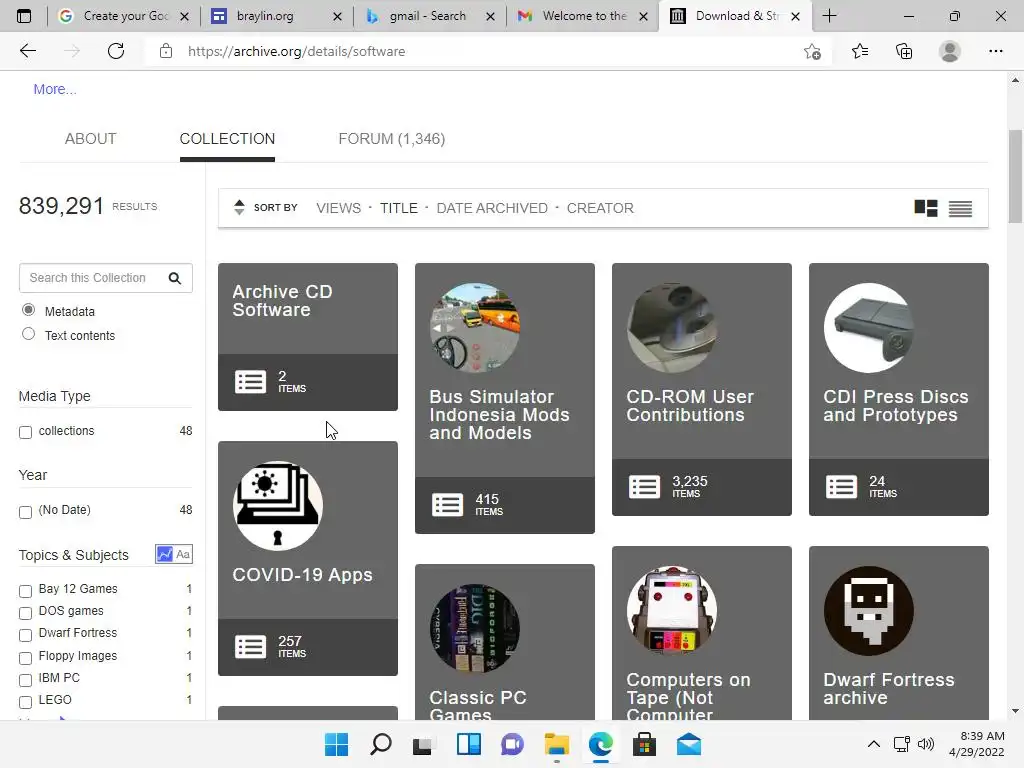
Task: Close the Download & Streaming tab
Action: click(795, 16)
